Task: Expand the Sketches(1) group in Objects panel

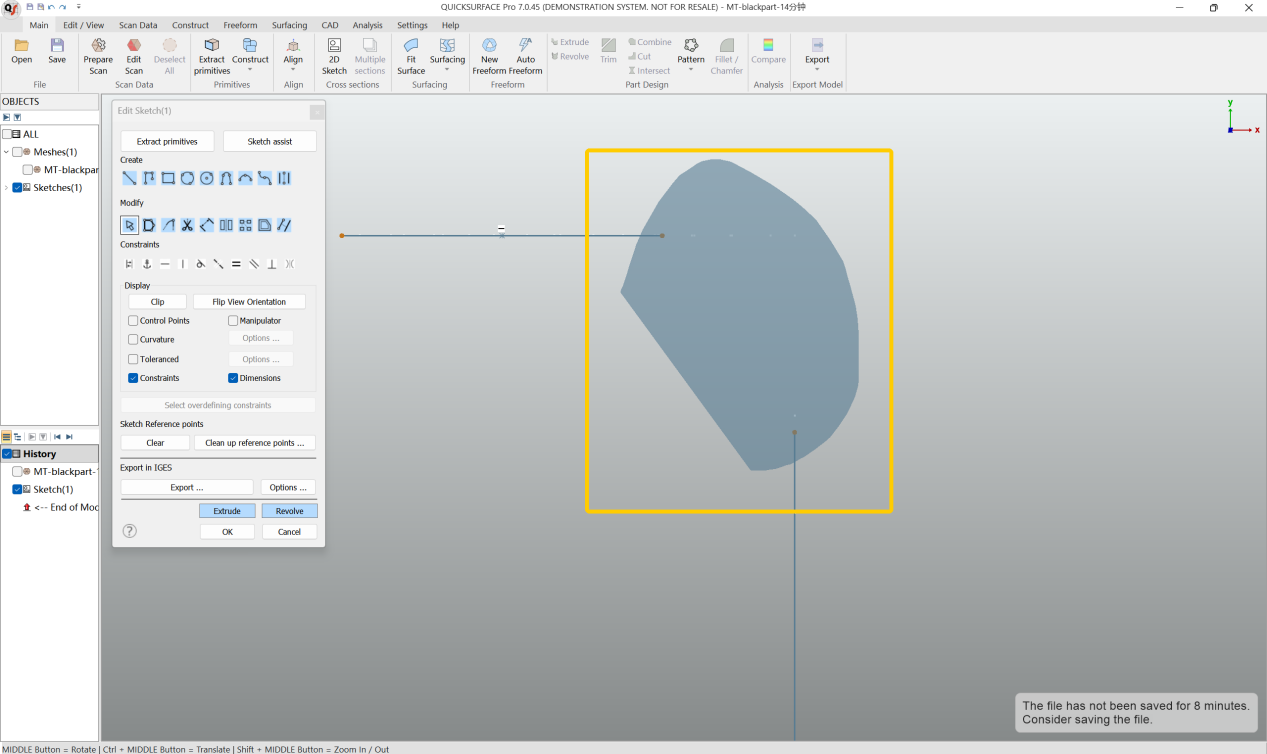Action: 5,187
